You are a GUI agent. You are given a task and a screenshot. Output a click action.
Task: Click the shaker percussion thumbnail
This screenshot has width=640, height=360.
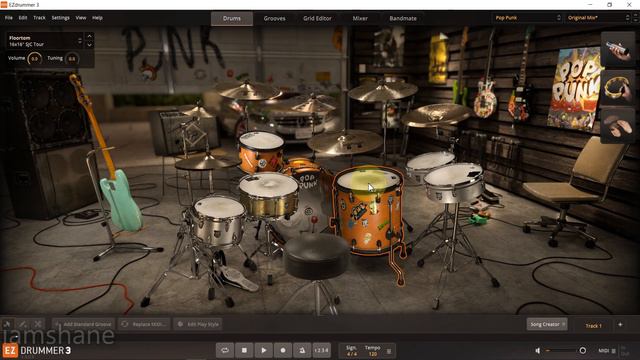pyautogui.click(x=618, y=49)
